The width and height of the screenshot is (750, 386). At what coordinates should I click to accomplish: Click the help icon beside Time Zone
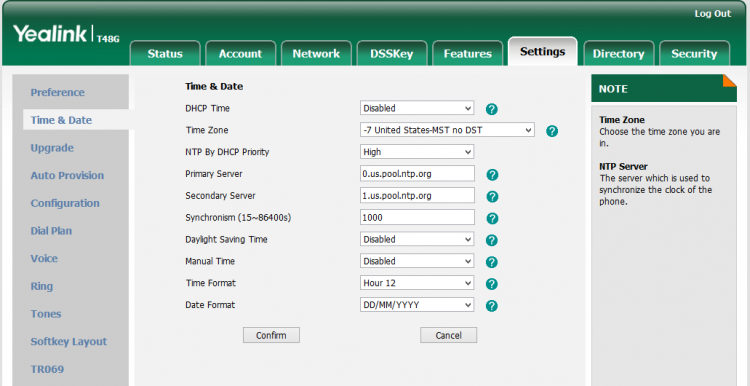552,131
